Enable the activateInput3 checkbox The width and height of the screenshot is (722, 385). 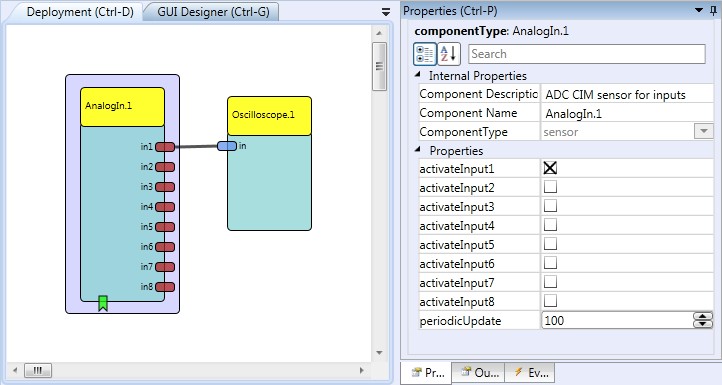(550, 205)
